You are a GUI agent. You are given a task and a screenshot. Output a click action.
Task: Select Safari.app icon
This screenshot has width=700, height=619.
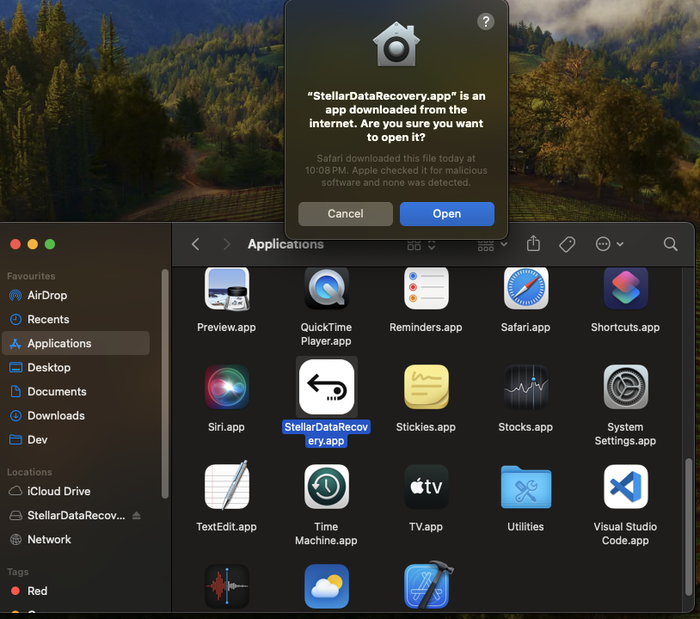click(526, 288)
